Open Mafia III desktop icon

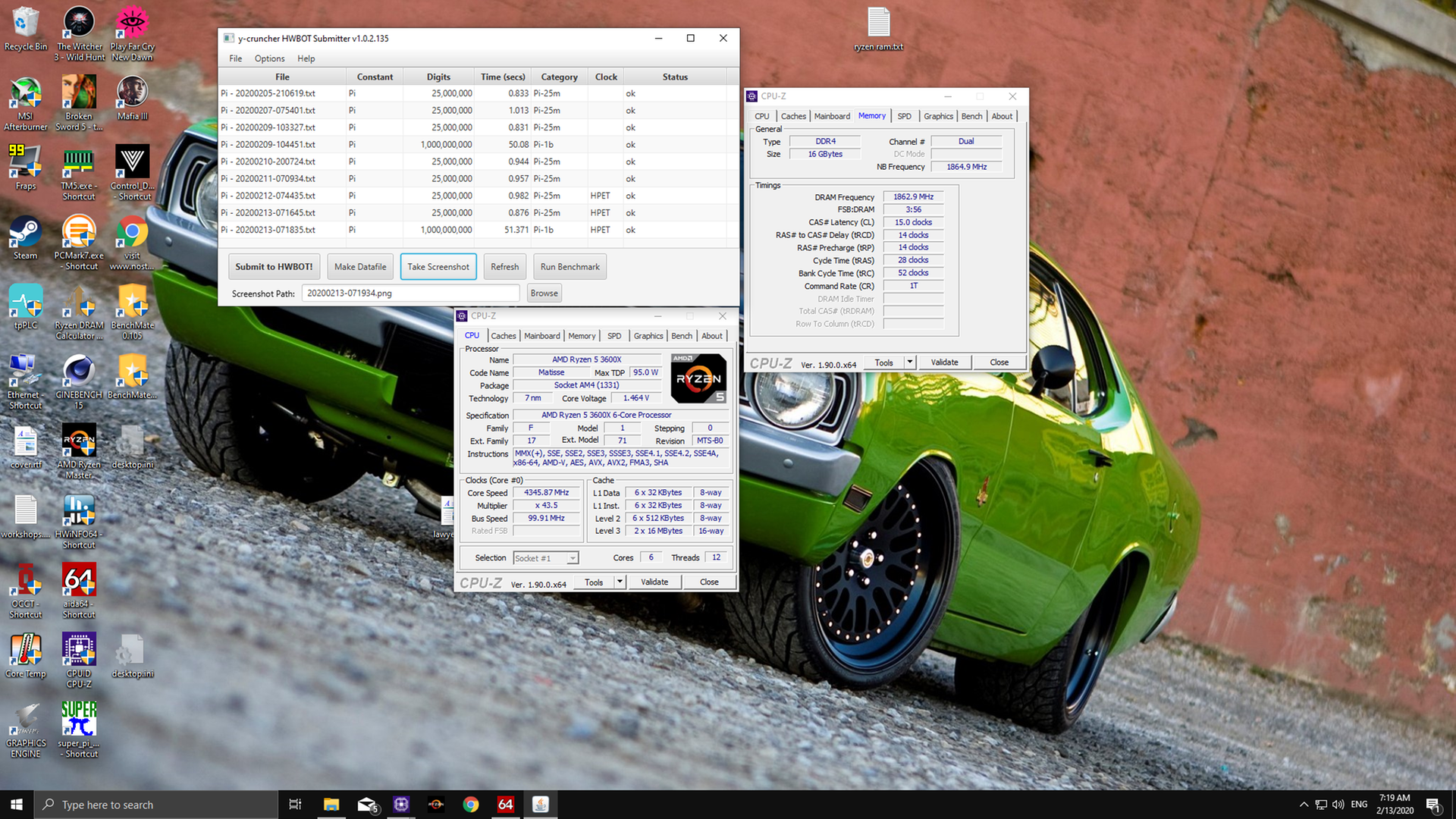pyautogui.click(x=132, y=98)
